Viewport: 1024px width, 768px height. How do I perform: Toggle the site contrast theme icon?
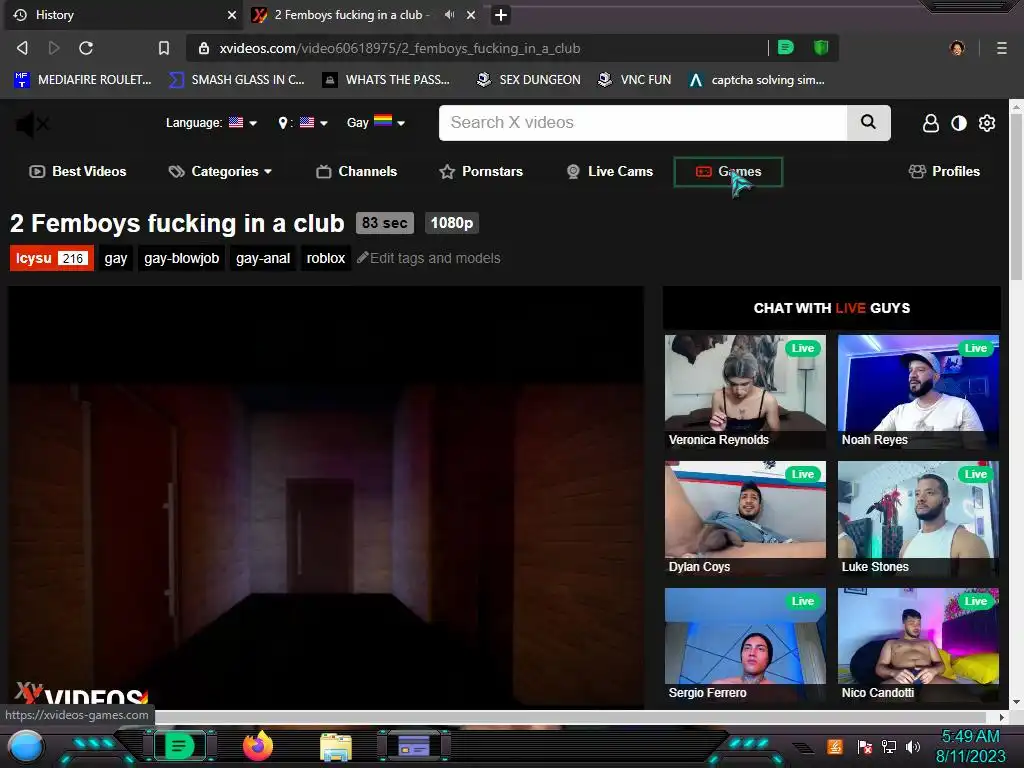tap(959, 123)
